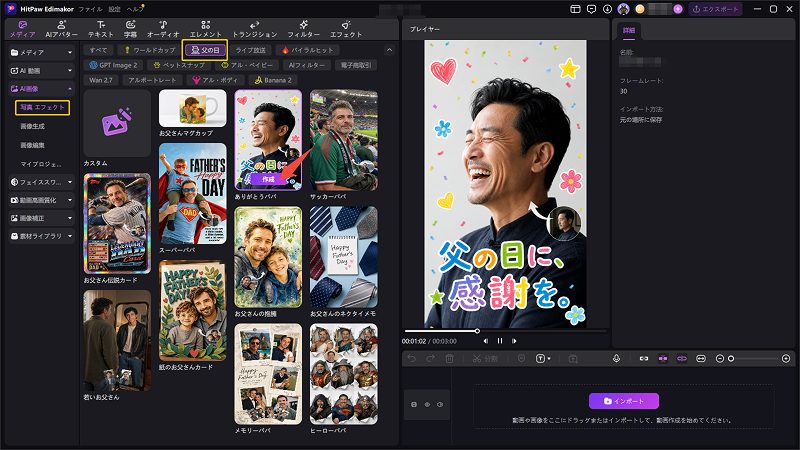Click the zoom-in plus icon on timeline

click(786, 359)
